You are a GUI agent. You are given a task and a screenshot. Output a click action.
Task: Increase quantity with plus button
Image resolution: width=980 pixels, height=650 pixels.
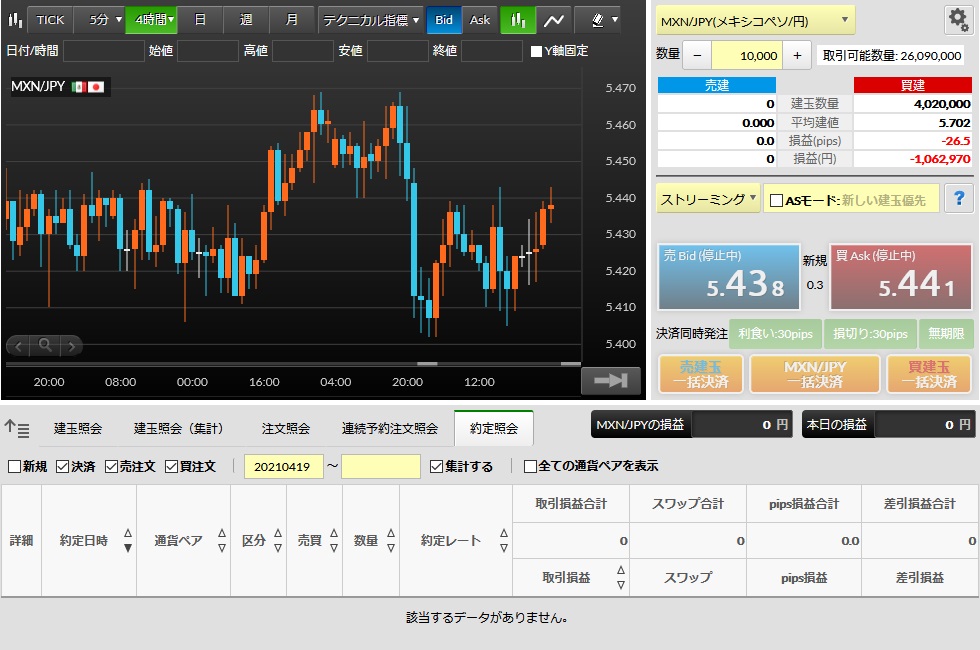pos(797,56)
